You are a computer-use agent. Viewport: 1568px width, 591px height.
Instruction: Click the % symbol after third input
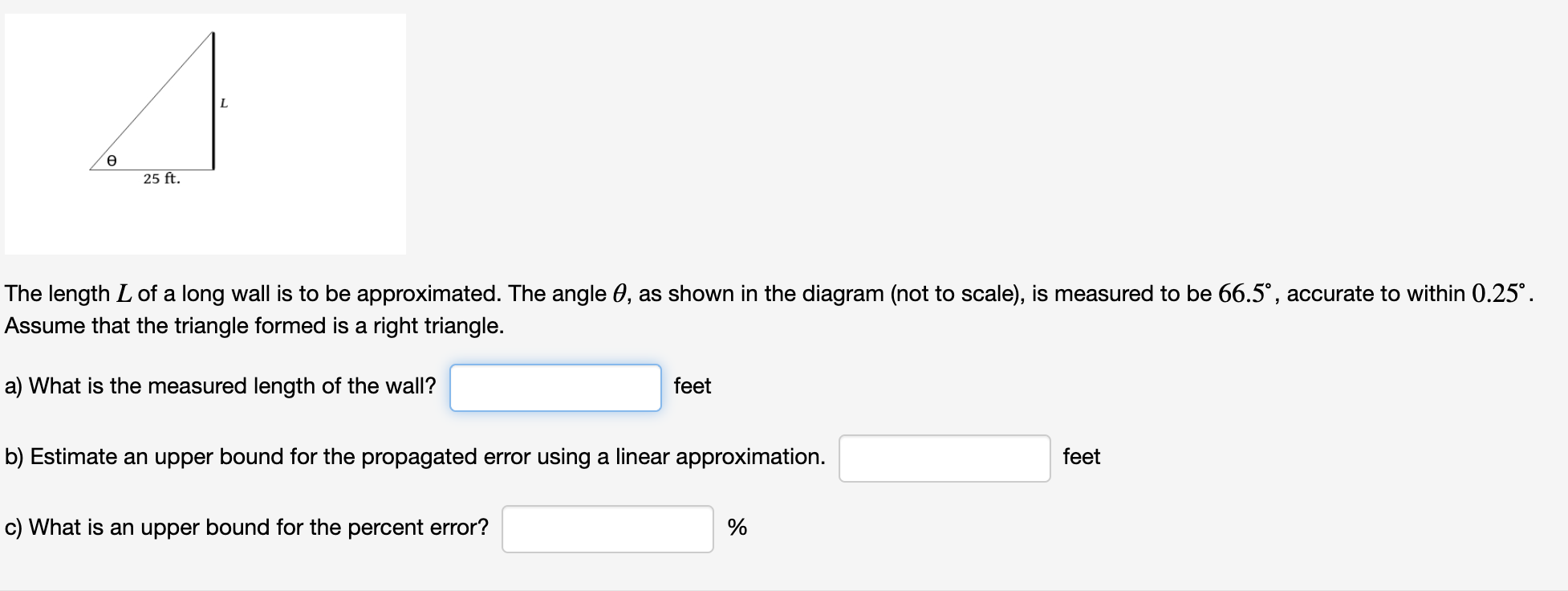pos(737,528)
